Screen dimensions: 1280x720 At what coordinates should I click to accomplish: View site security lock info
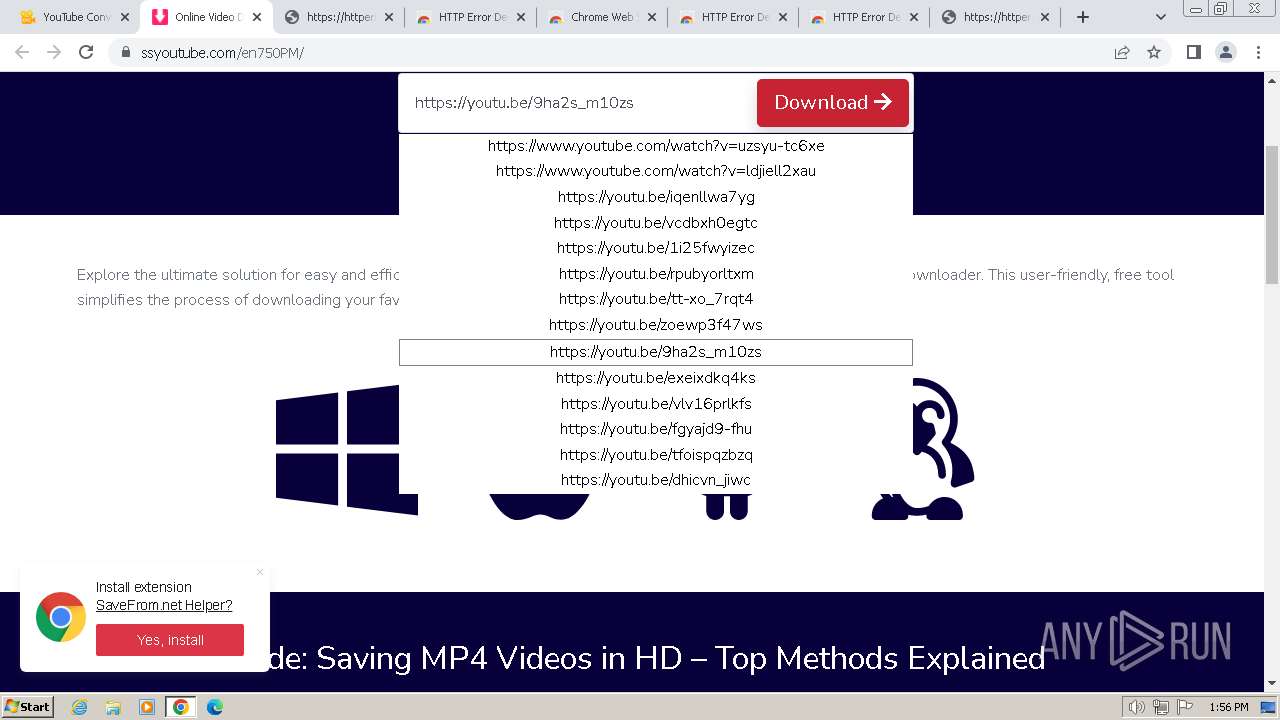[126, 52]
